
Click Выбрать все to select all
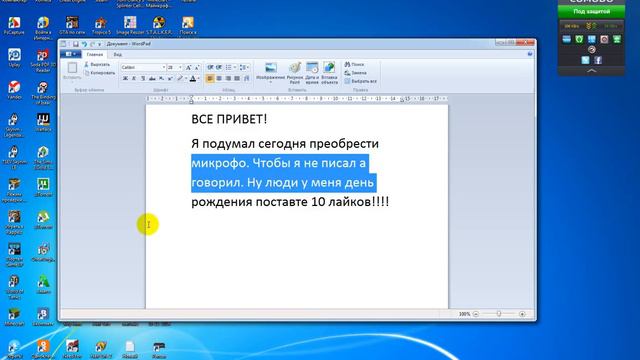pos(360,81)
